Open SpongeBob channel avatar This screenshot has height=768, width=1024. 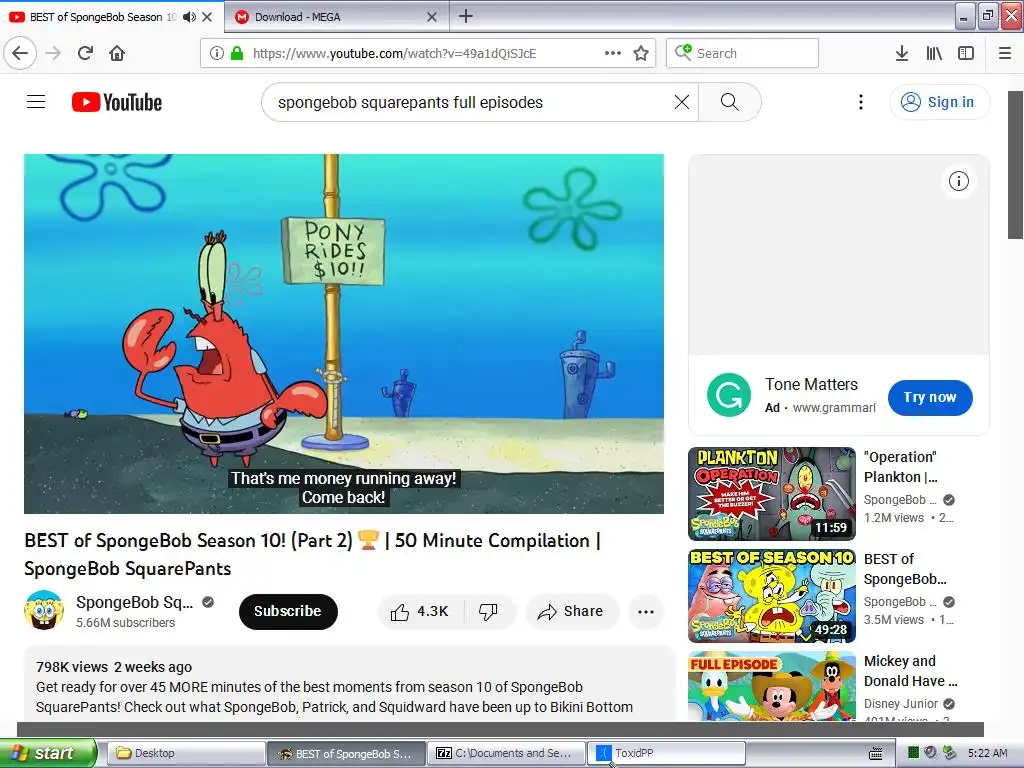point(44,610)
